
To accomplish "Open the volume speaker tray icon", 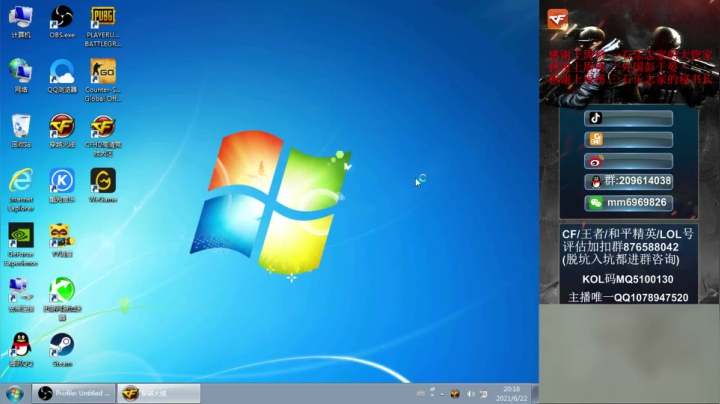I will click(x=471, y=394).
